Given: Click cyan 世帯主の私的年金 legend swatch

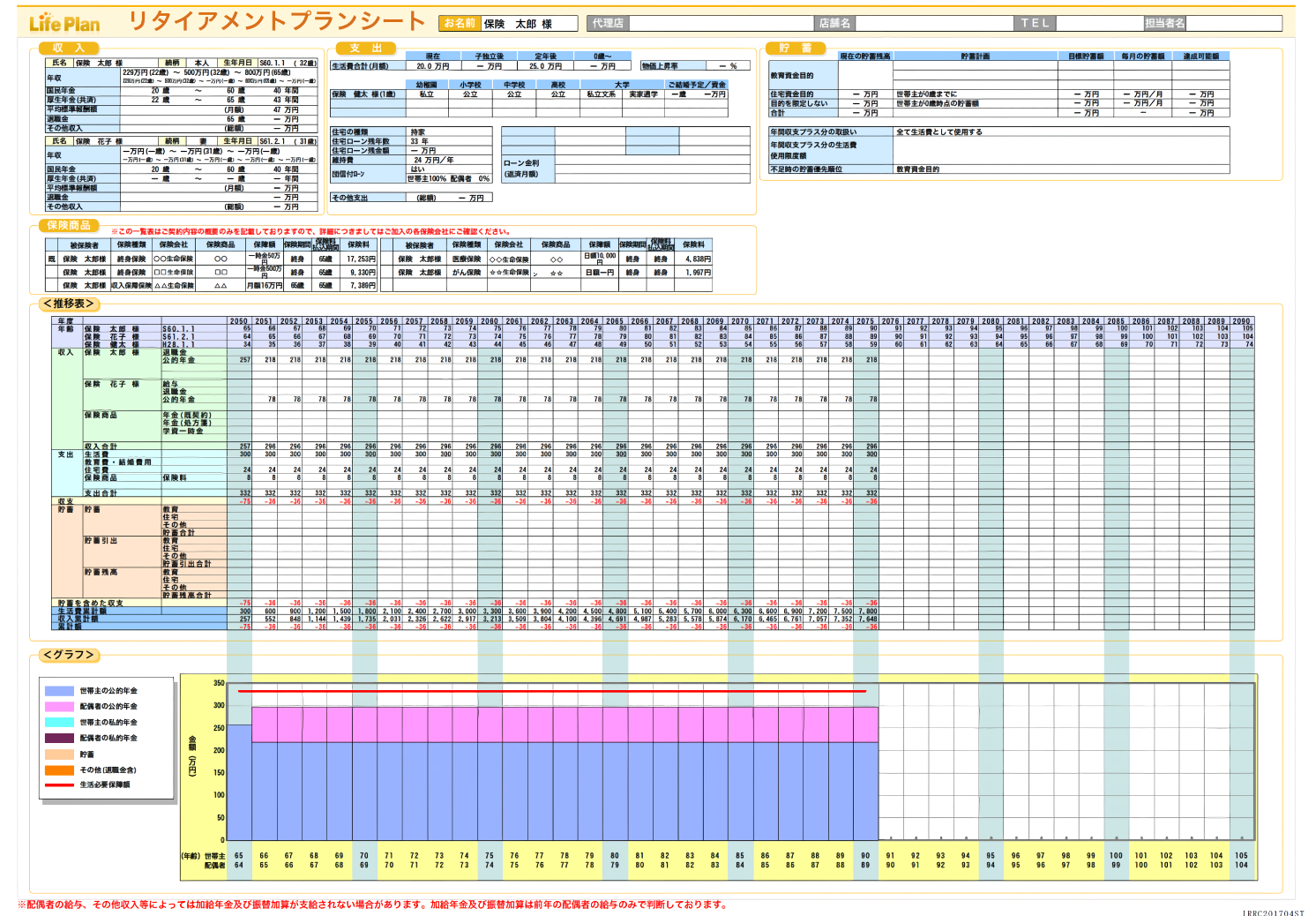Looking at the screenshot, I should pyautogui.click(x=59, y=723).
